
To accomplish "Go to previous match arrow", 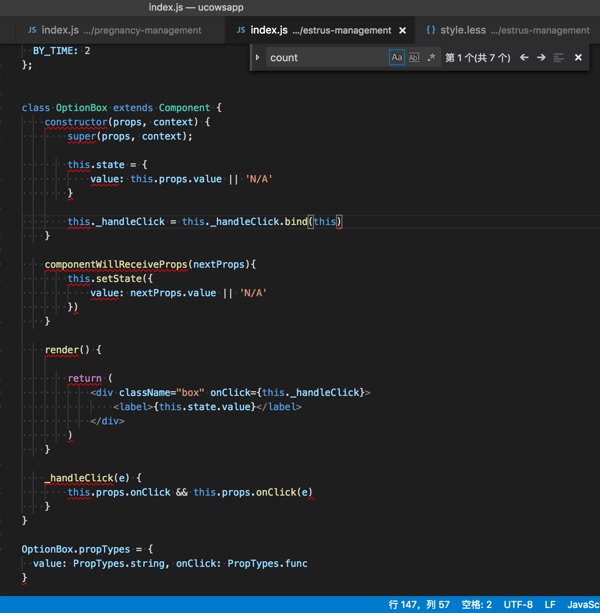I will click(x=523, y=58).
